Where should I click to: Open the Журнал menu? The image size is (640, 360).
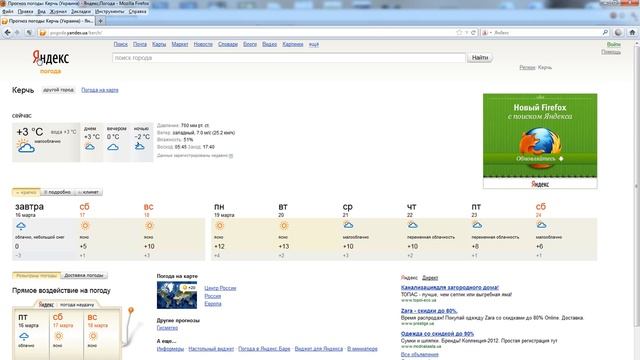click(58, 11)
